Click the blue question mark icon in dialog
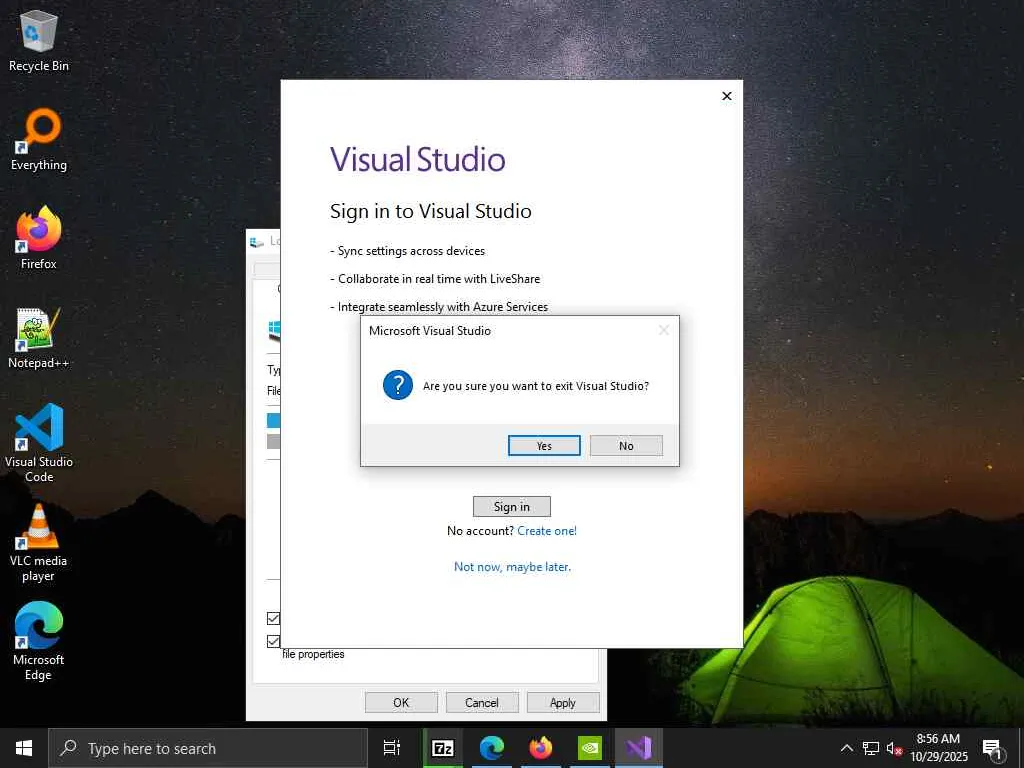The image size is (1024, 768). 398,385
